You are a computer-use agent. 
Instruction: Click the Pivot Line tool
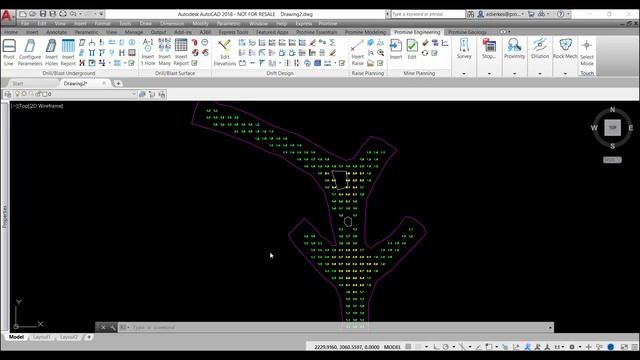click(x=9, y=52)
